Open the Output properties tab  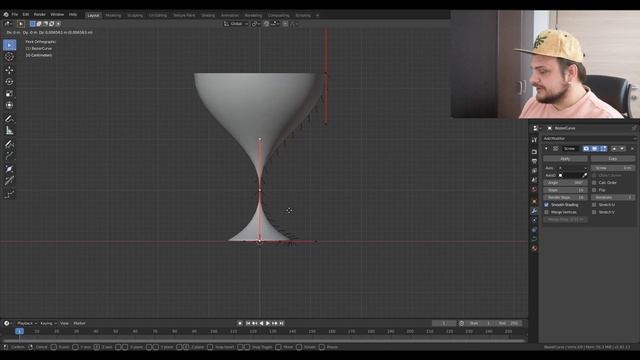click(534, 161)
